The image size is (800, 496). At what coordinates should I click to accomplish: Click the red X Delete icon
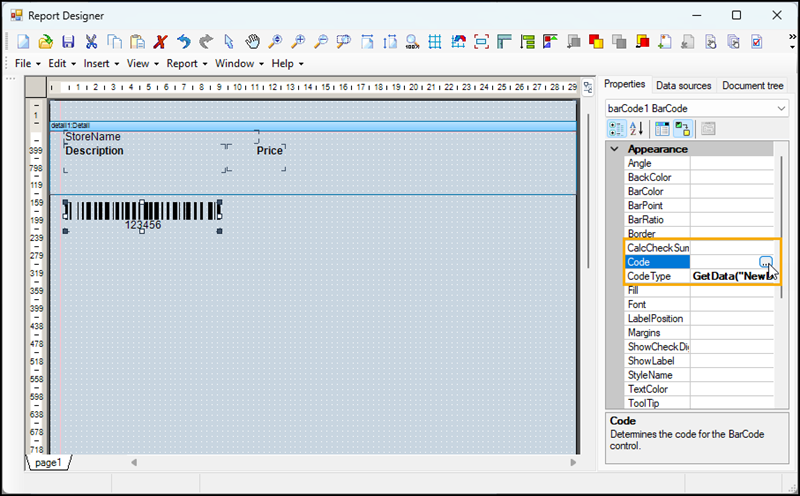click(160, 41)
